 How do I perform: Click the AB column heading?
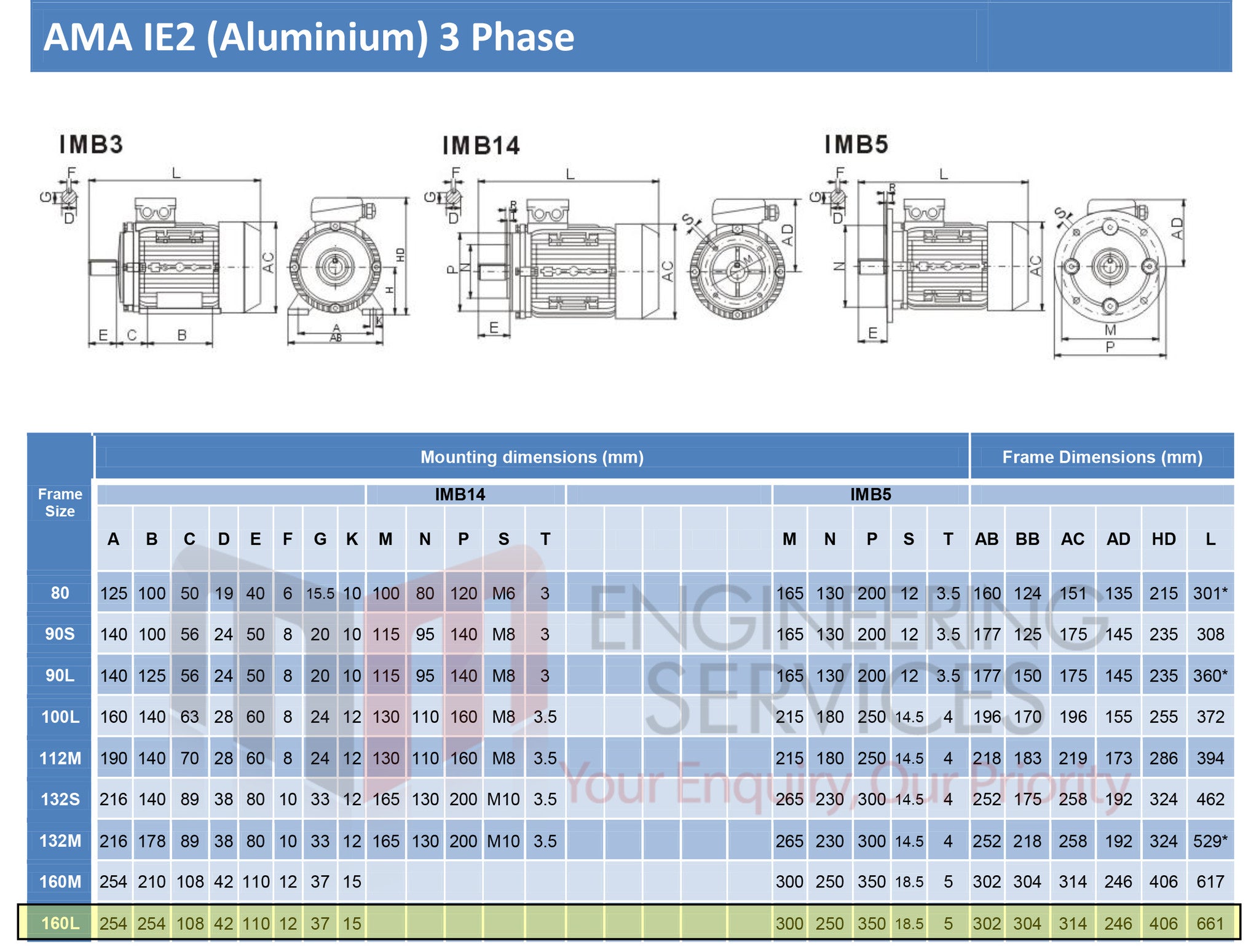pyautogui.click(x=987, y=539)
